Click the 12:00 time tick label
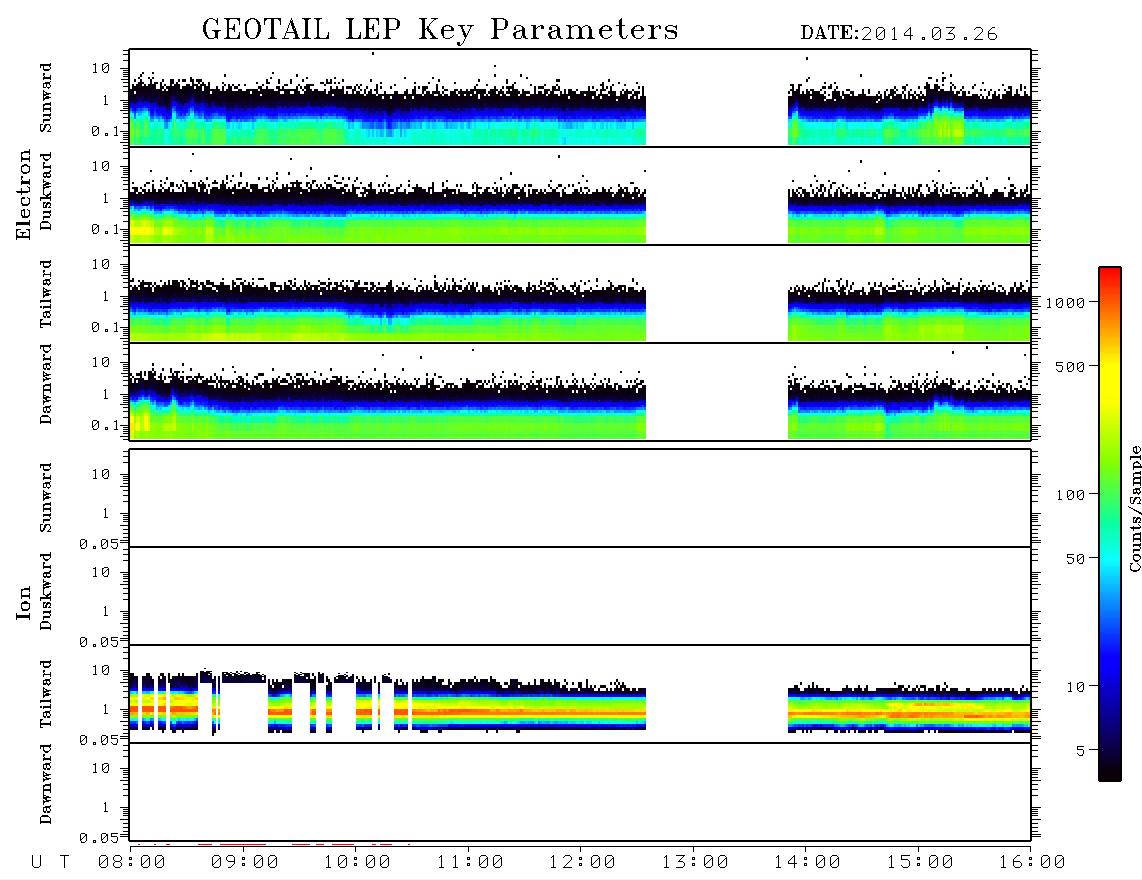 (582, 863)
